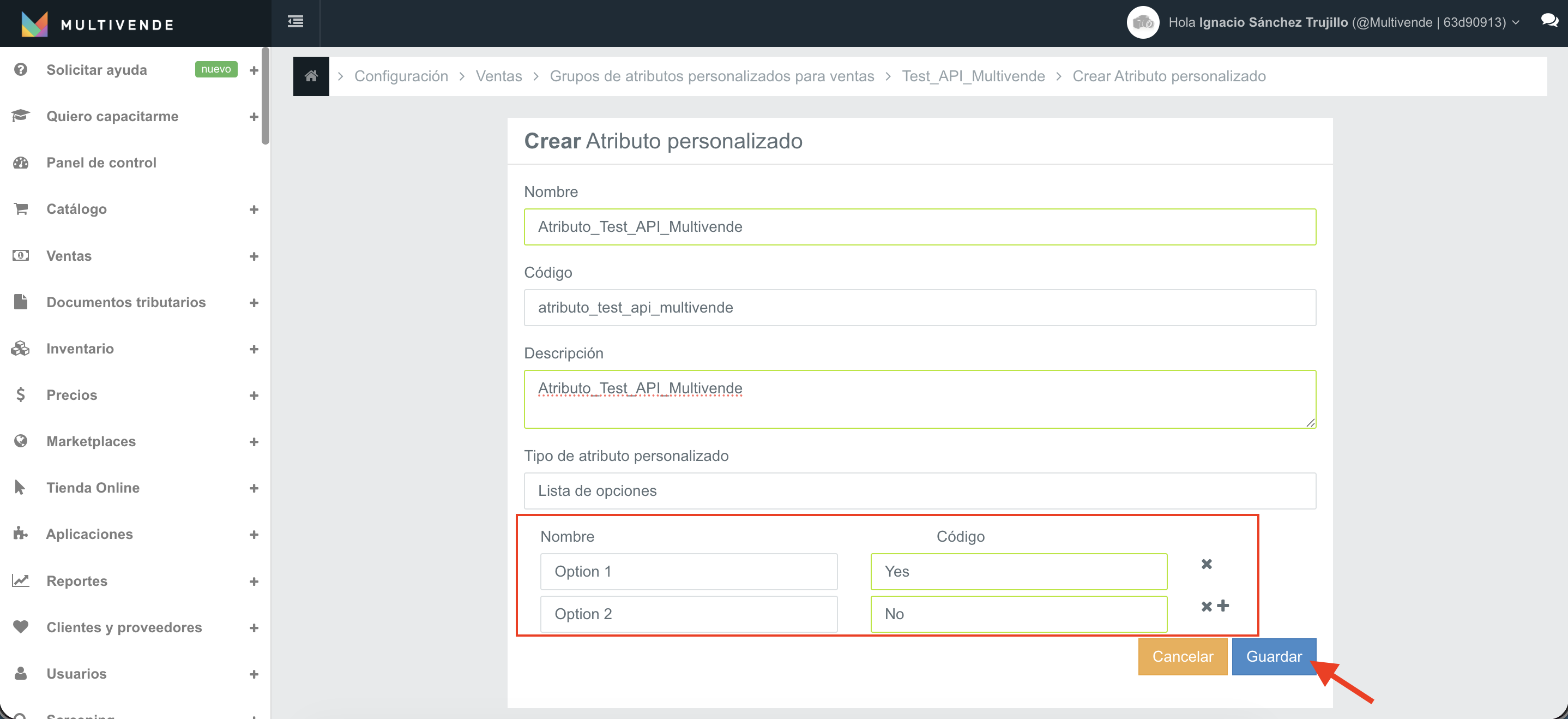Open the user account dropdown arrow
The height and width of the screenshot is (719, 1568).
point(1516,22)
